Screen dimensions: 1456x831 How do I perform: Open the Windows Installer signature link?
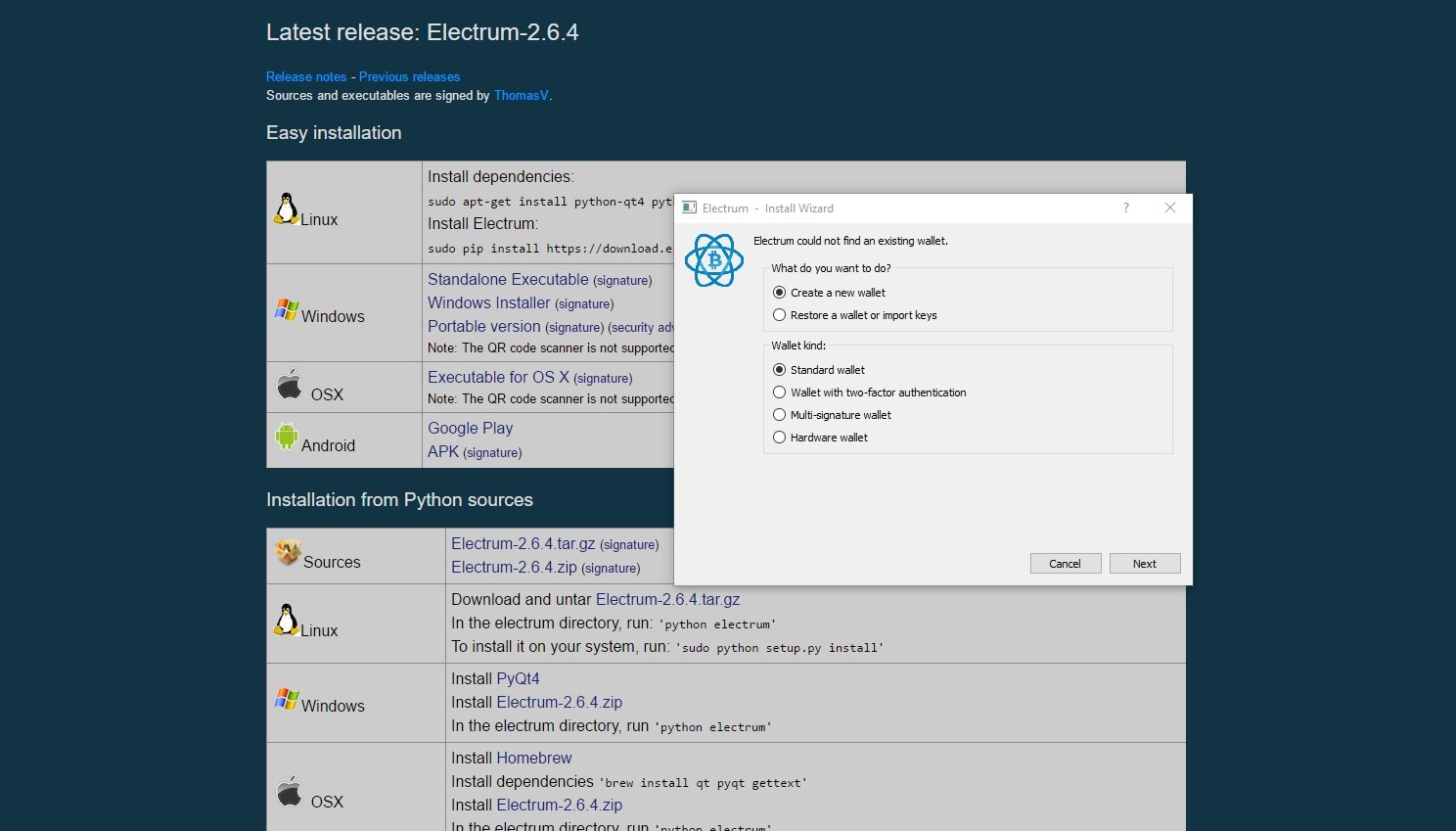click(584, 304)
